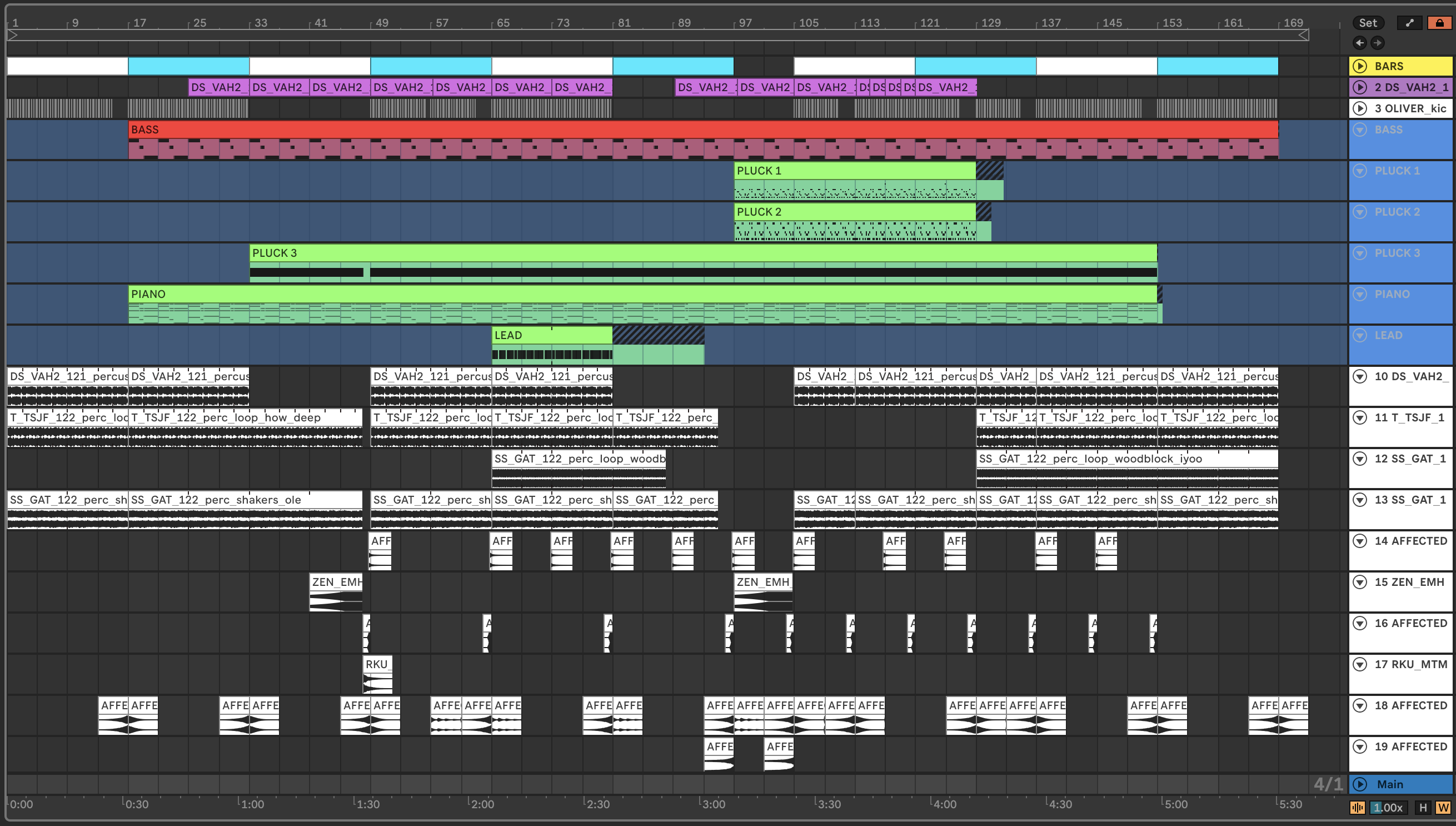Jump to previous locator arrow

pos(1359,43)
